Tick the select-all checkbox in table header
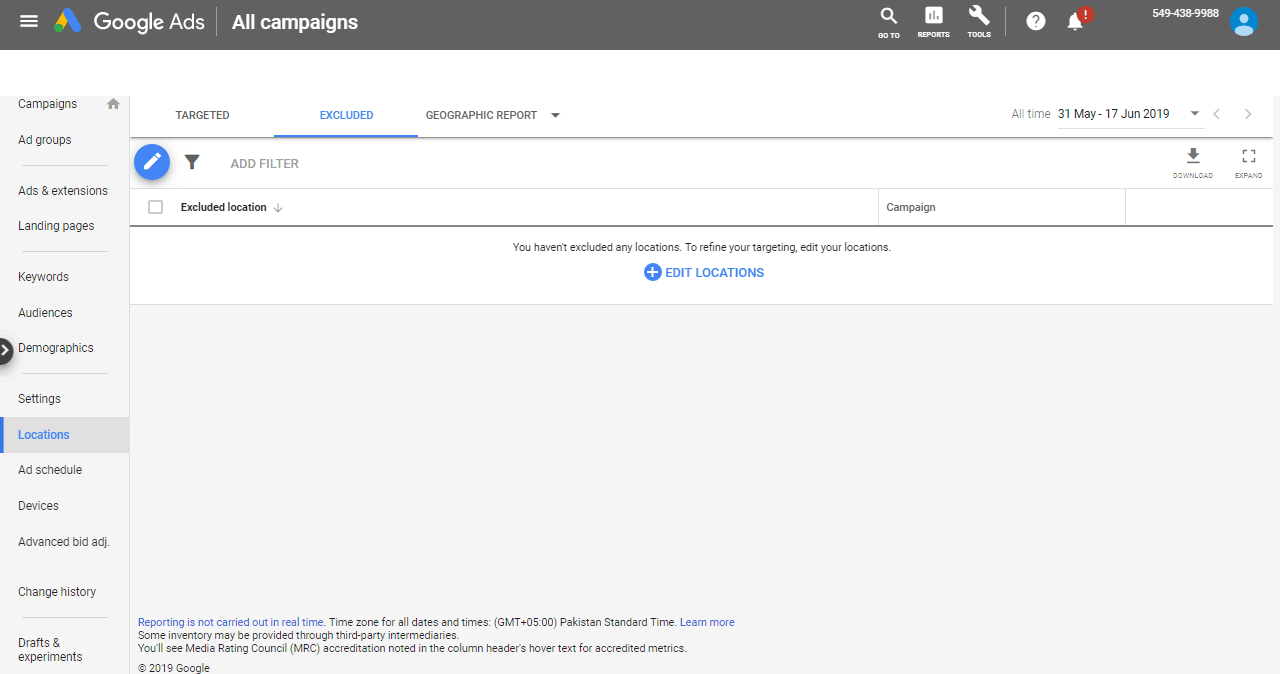Image resolution: width=1280 pixels, height=674 pixels. (x=155, y=207)
